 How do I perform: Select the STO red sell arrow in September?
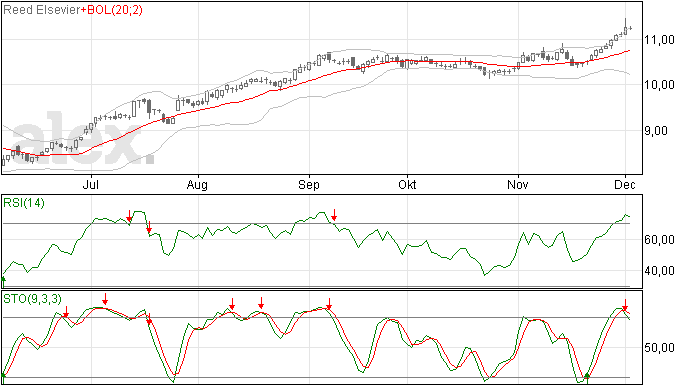click(329, 304)
